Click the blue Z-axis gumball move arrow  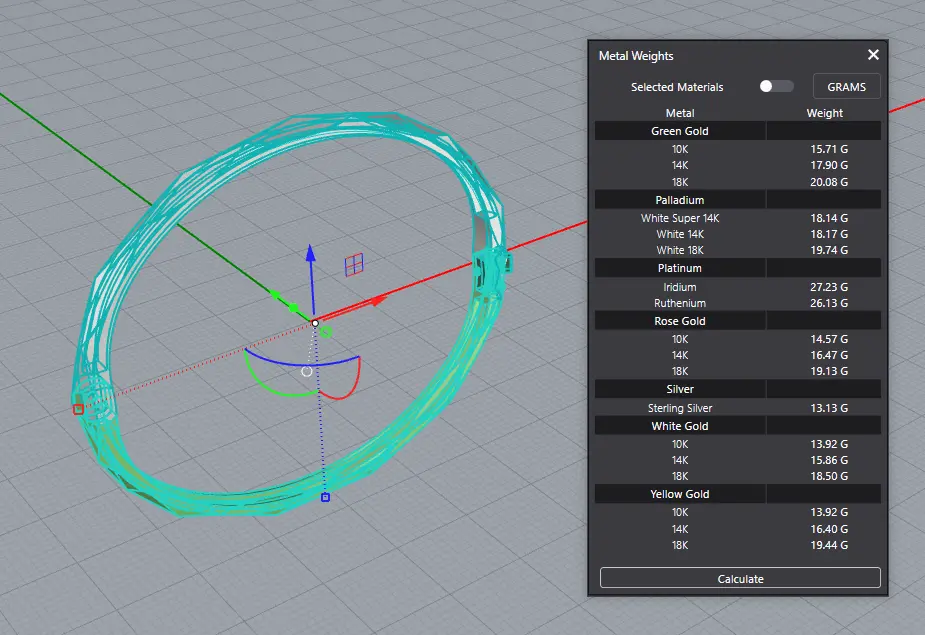coord(310,254)
